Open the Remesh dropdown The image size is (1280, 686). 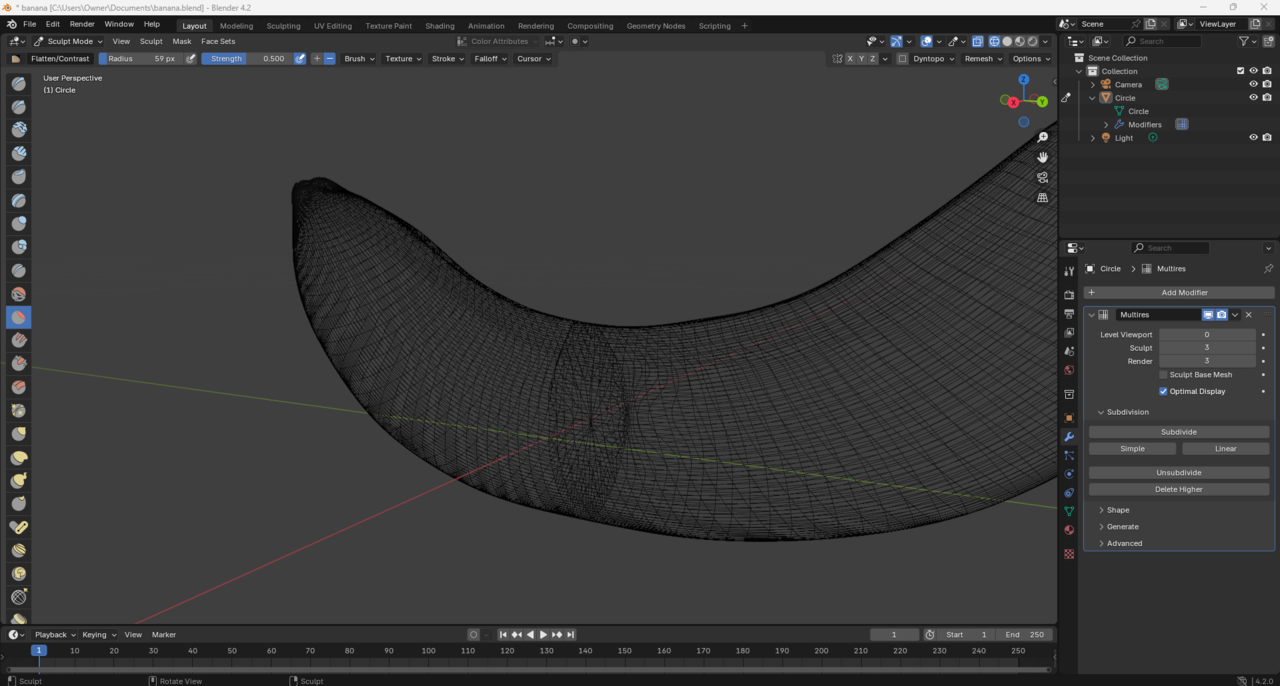coord(982,59)
